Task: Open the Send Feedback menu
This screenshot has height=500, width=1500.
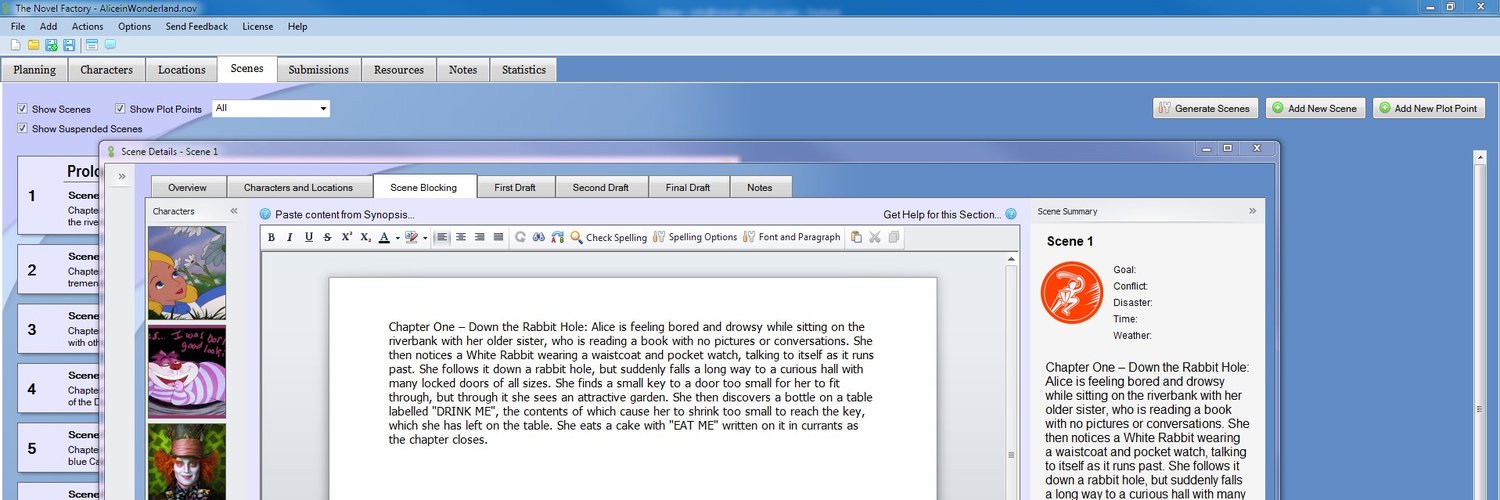Action: coord(196,26)
